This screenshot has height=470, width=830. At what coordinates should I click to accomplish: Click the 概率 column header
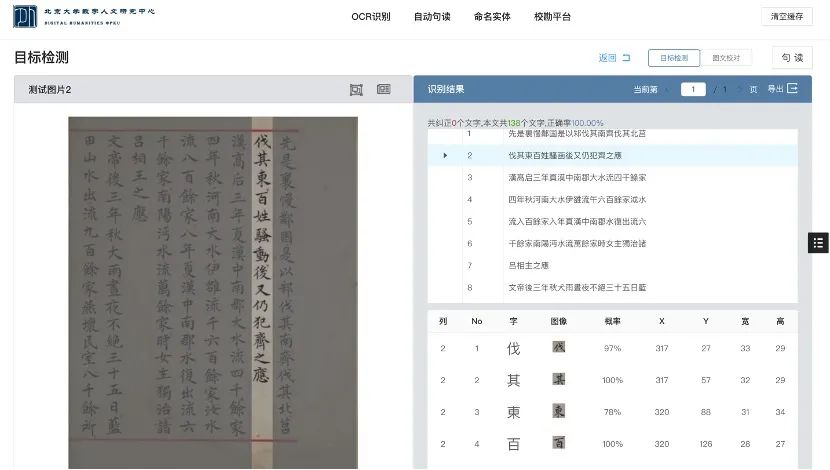[x=612, y=321]
